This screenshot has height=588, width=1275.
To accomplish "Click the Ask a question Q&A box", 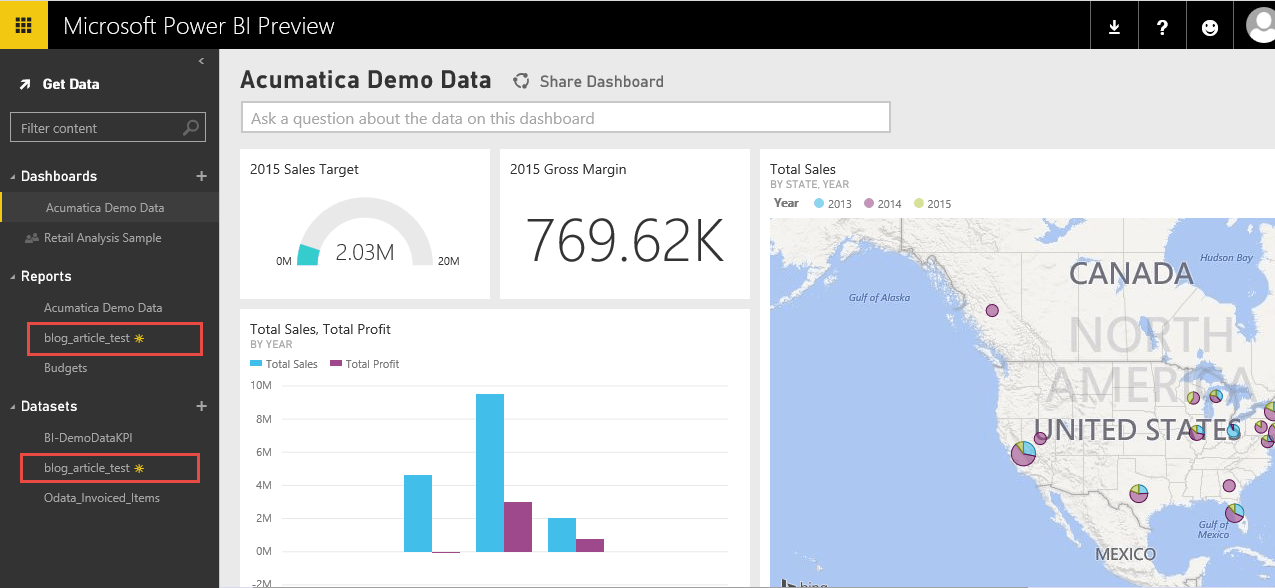I will [x=566, y=118].
